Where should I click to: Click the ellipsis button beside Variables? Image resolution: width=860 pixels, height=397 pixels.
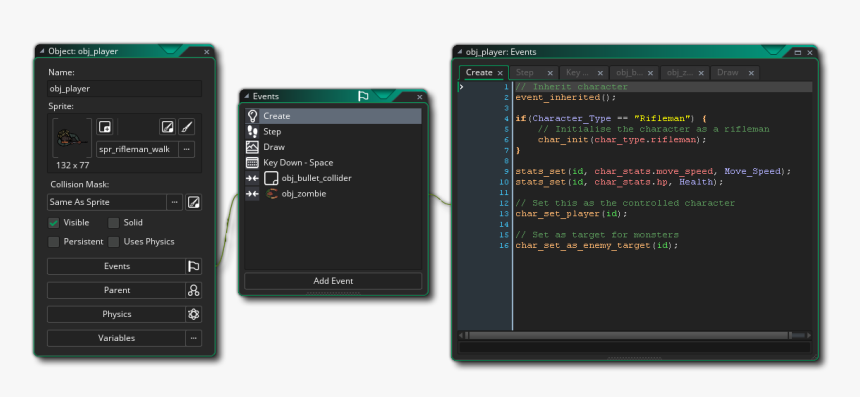[x=194, y=338]
